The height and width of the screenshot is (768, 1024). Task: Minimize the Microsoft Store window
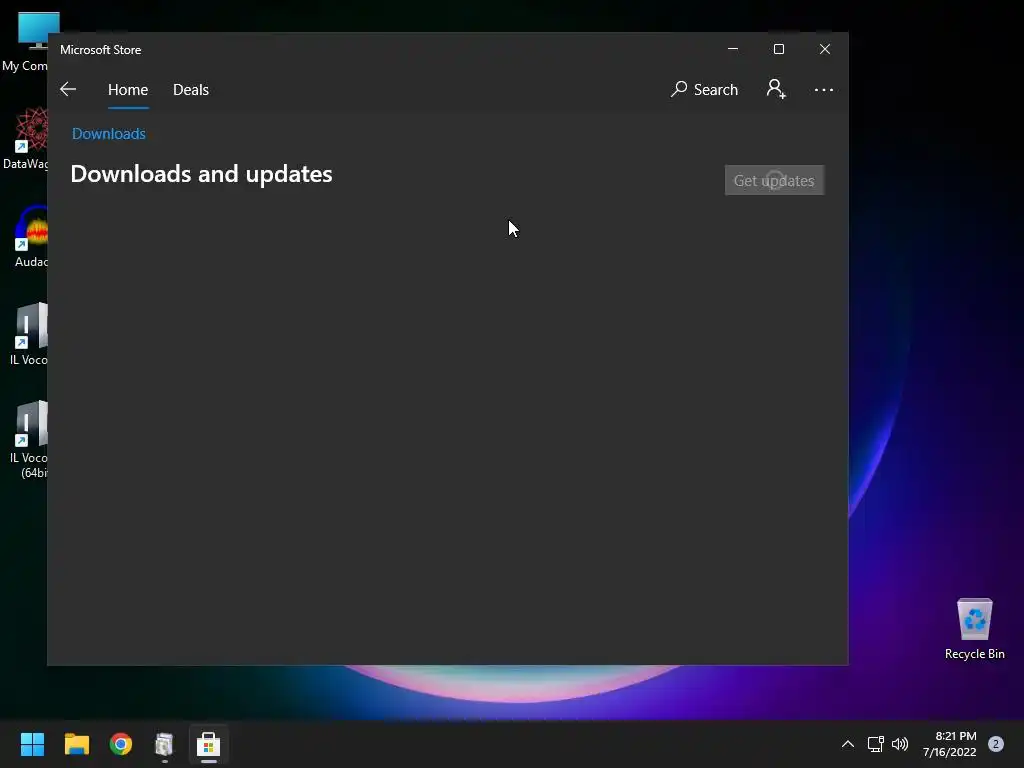(733, 49)
